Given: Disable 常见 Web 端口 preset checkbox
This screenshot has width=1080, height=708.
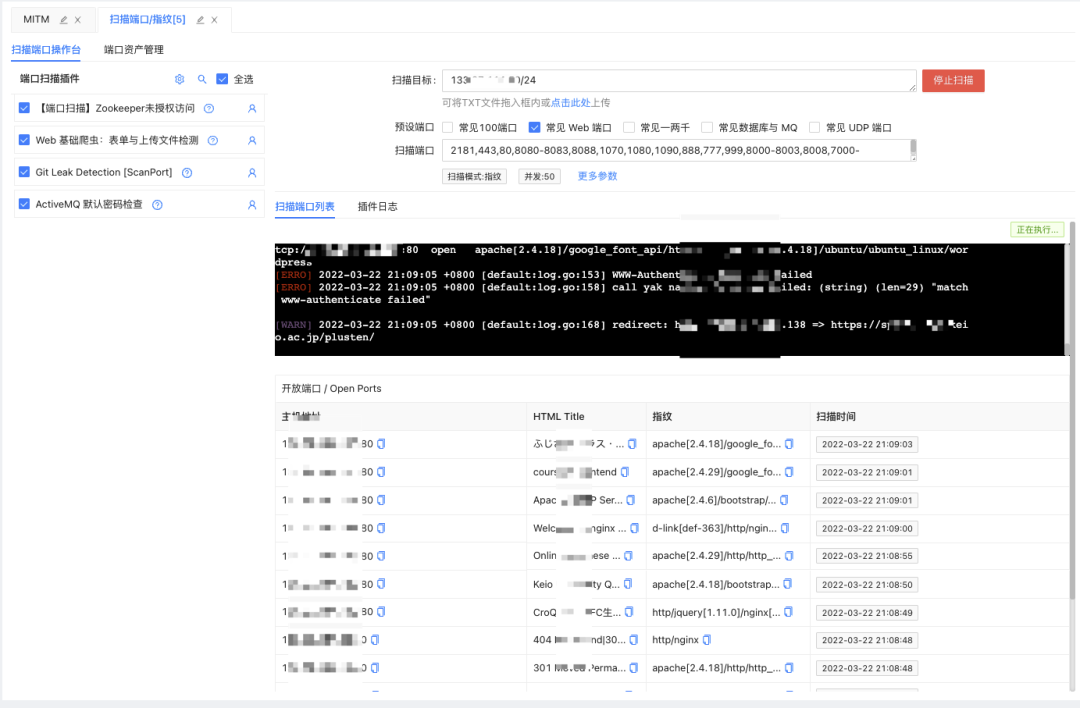Looking at the screenshot, I should click(x=534, y=127).
